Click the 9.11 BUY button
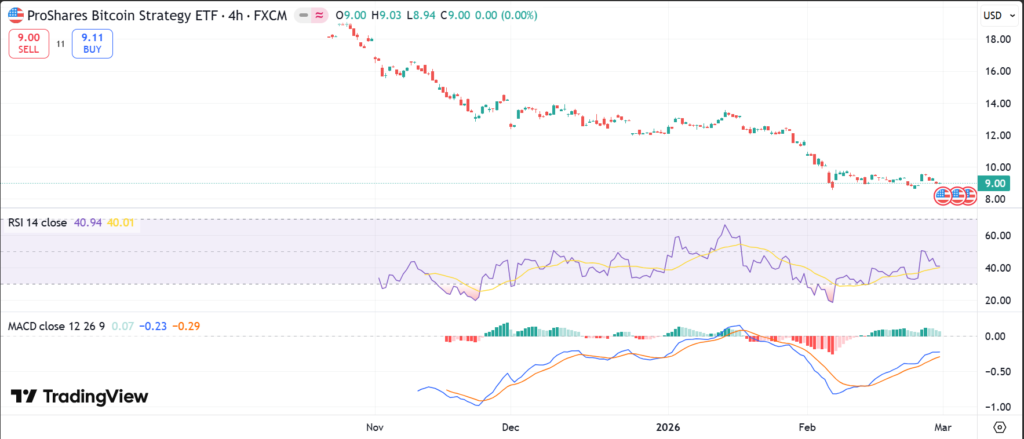Image resolution: width=1024 pixels, height=439 pixels. 92,43
